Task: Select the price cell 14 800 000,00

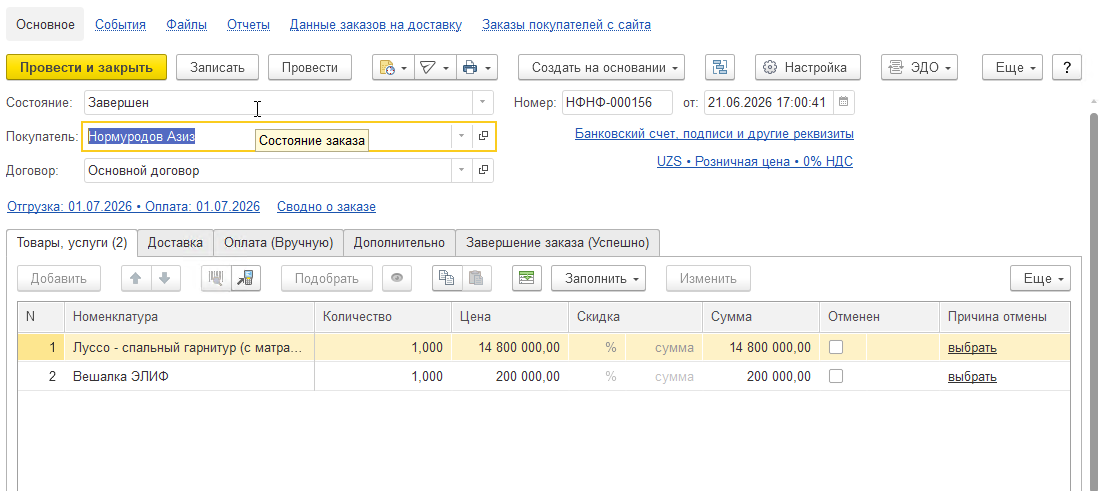Action: tap(510, 347)
